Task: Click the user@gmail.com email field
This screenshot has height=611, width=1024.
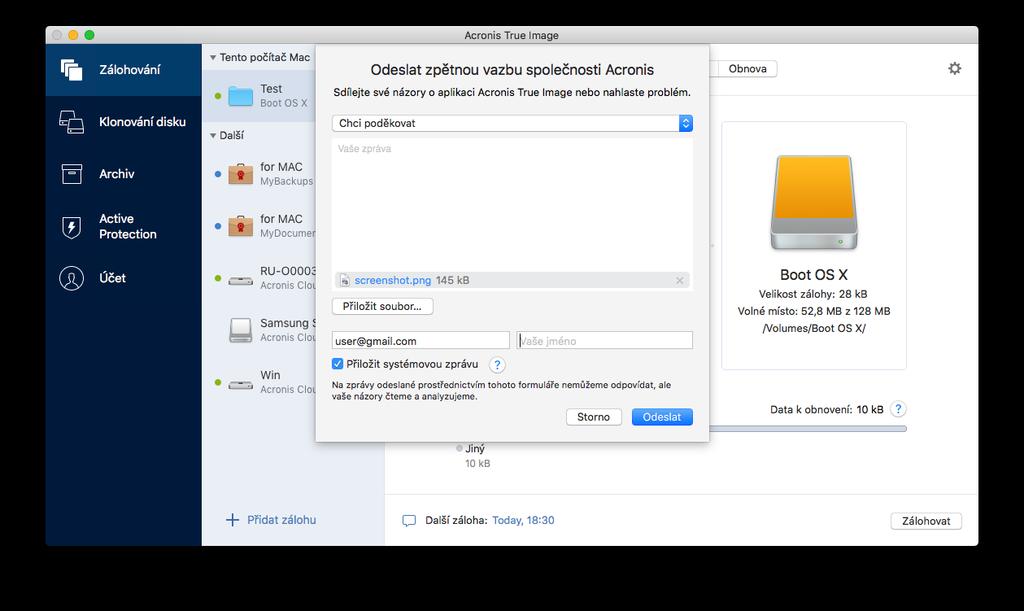Action: coord(421,341)
